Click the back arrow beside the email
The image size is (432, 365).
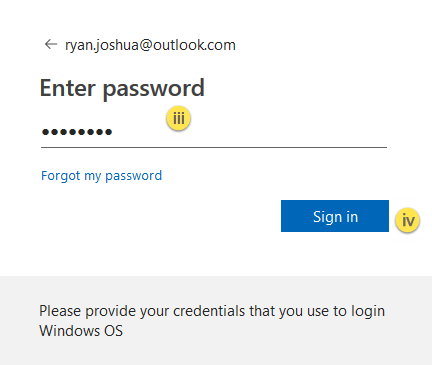pos(51,44)
